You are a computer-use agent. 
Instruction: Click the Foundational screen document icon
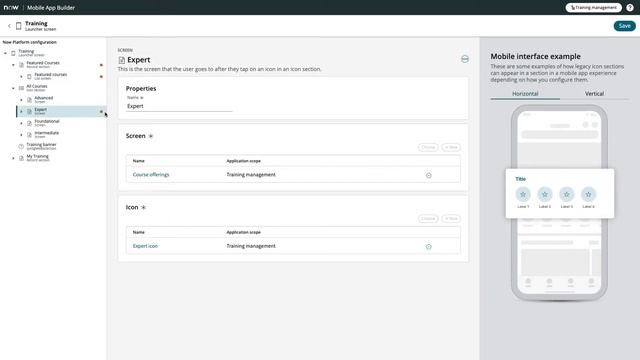click(29, 123)
